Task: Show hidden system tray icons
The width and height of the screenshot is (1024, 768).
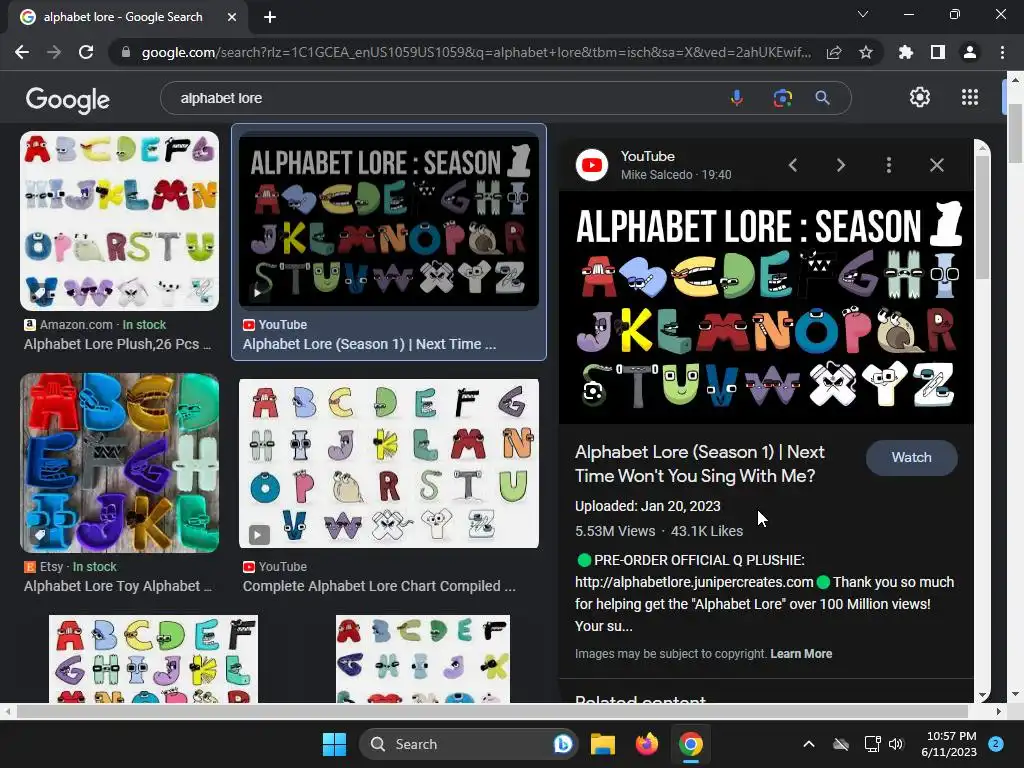Action: [x=808, y=744]
